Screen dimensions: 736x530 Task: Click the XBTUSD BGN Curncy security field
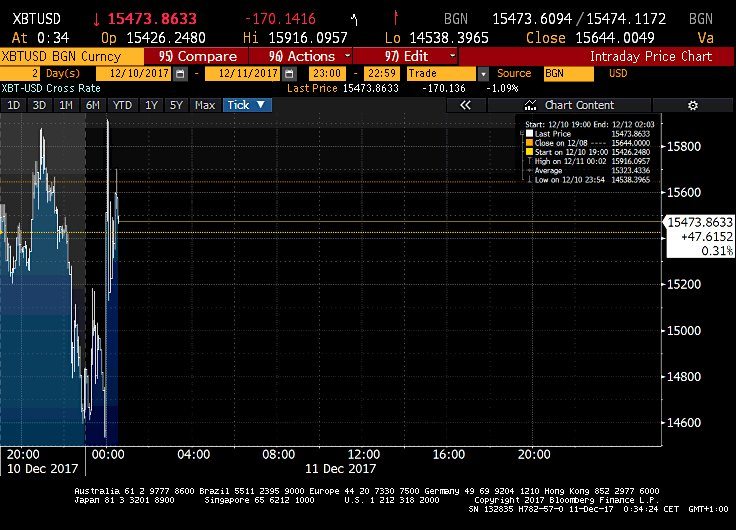[72, 56]
